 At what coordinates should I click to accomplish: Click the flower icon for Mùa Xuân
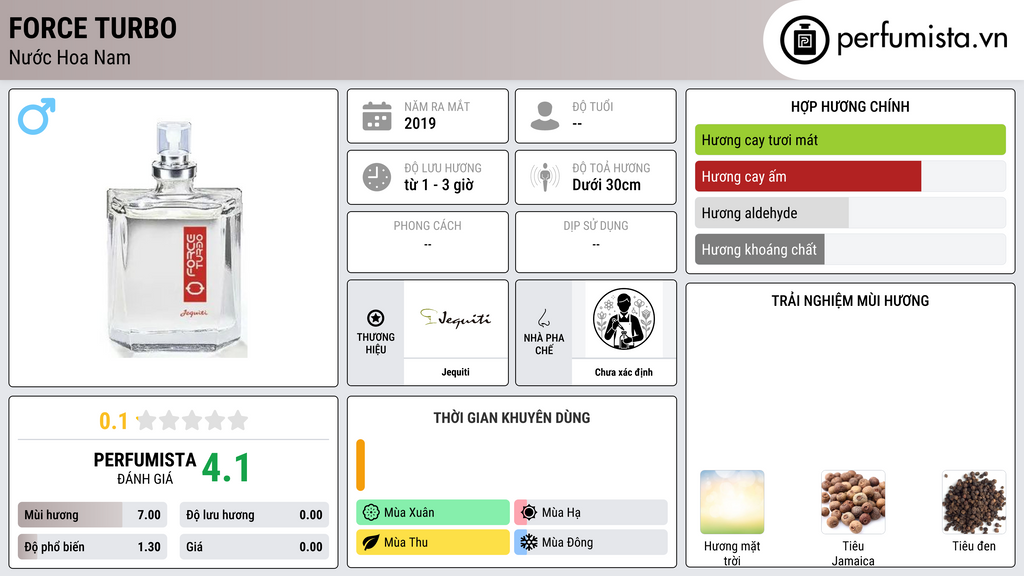371,513
